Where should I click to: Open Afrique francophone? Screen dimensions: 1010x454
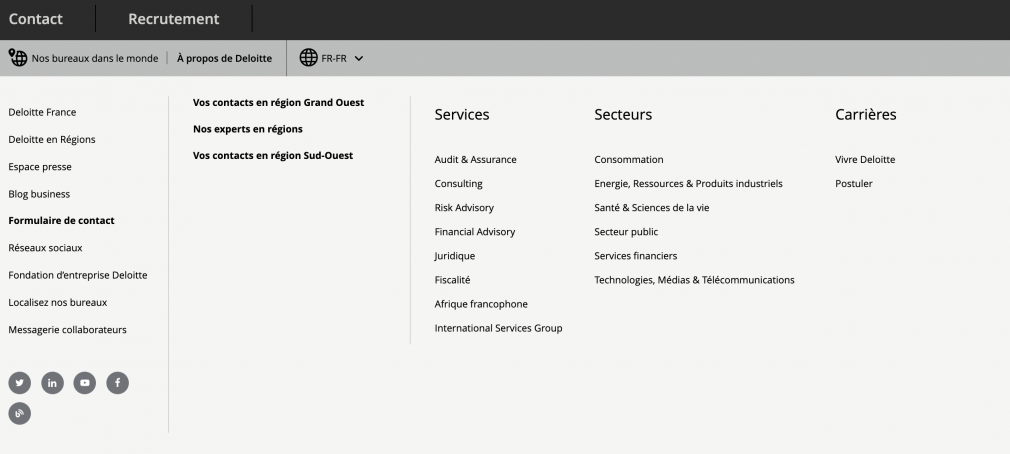(481, 304)
